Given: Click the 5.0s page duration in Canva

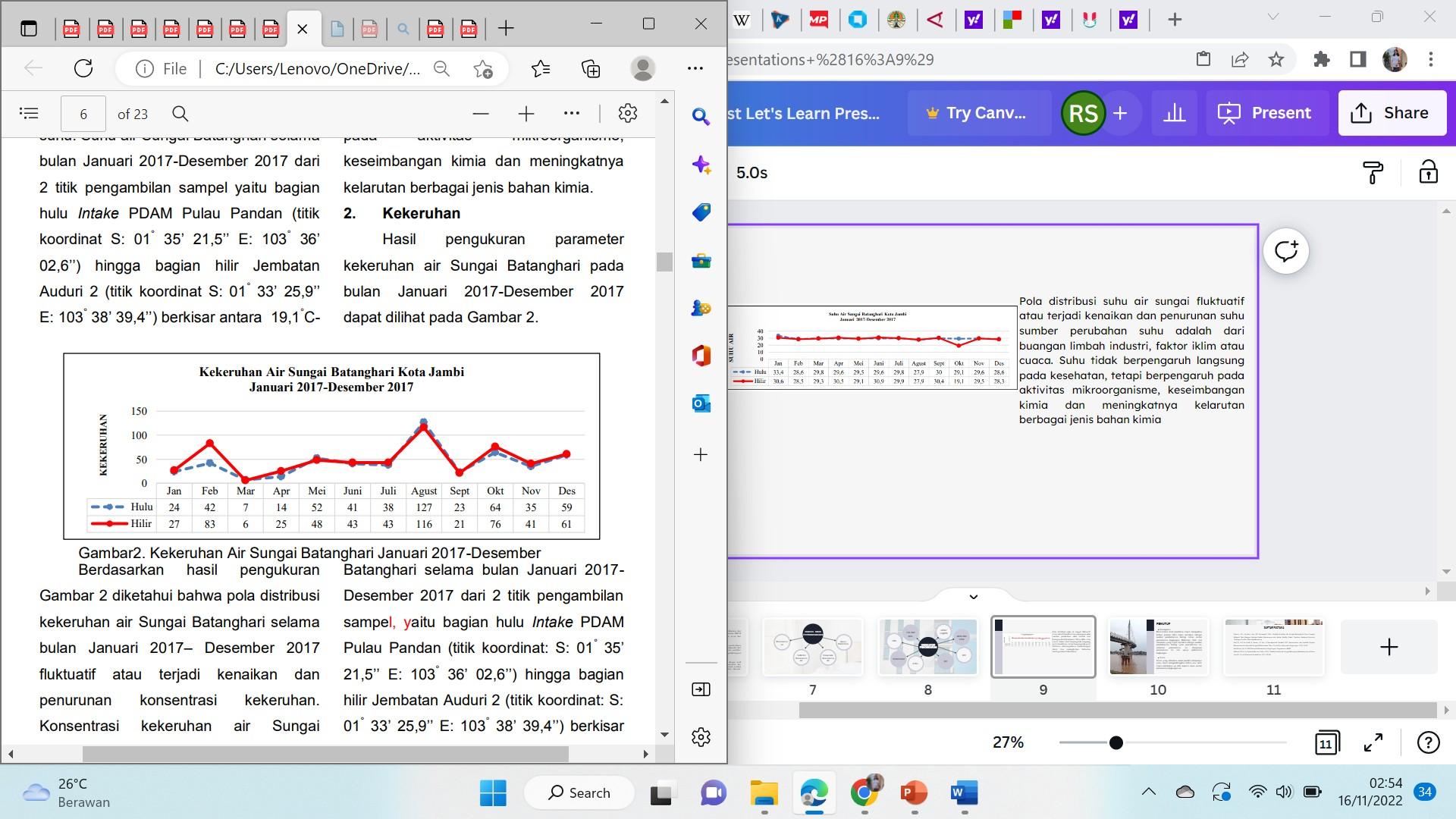Looking at the screenshot, I should (x=752, y=173).
